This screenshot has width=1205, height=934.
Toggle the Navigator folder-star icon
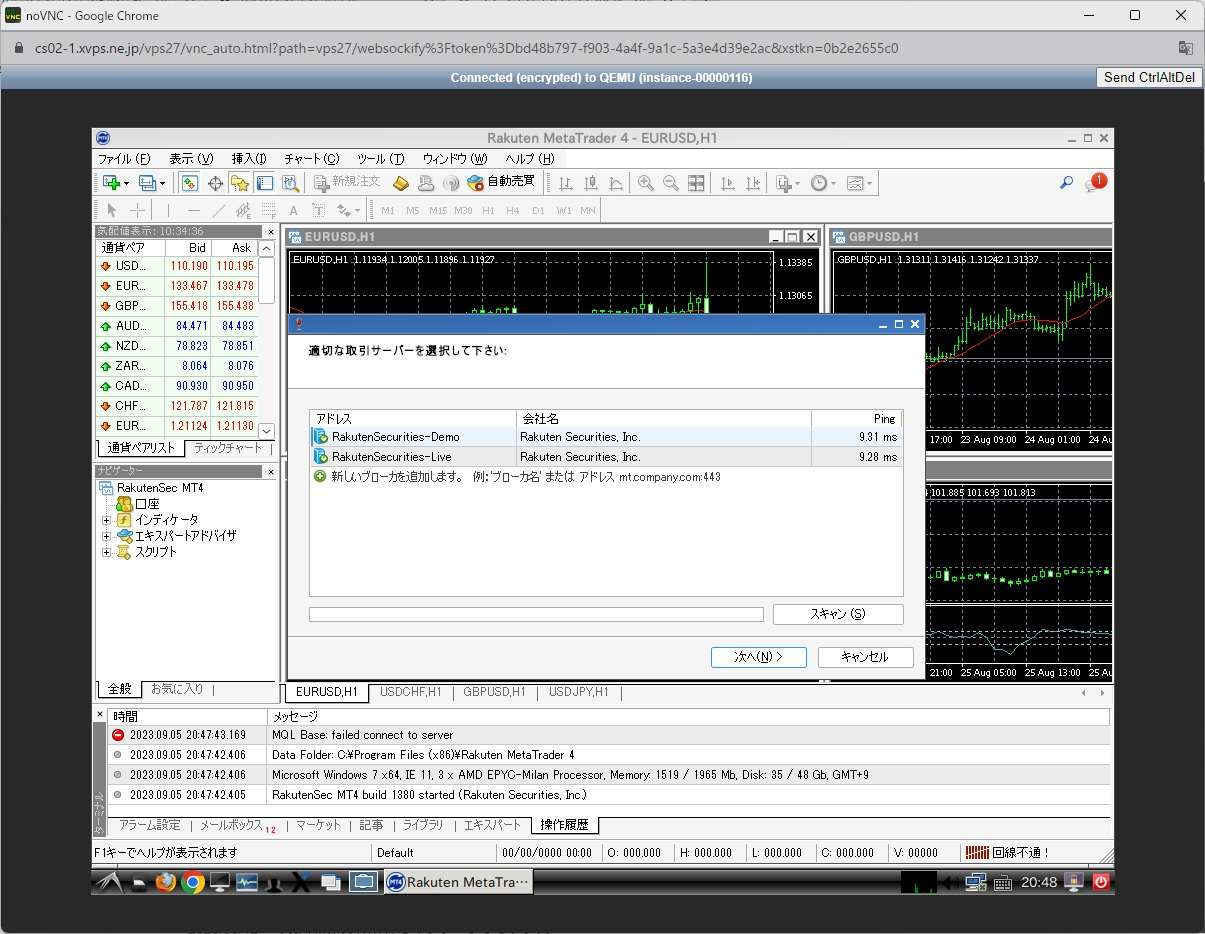coord(239,183)
